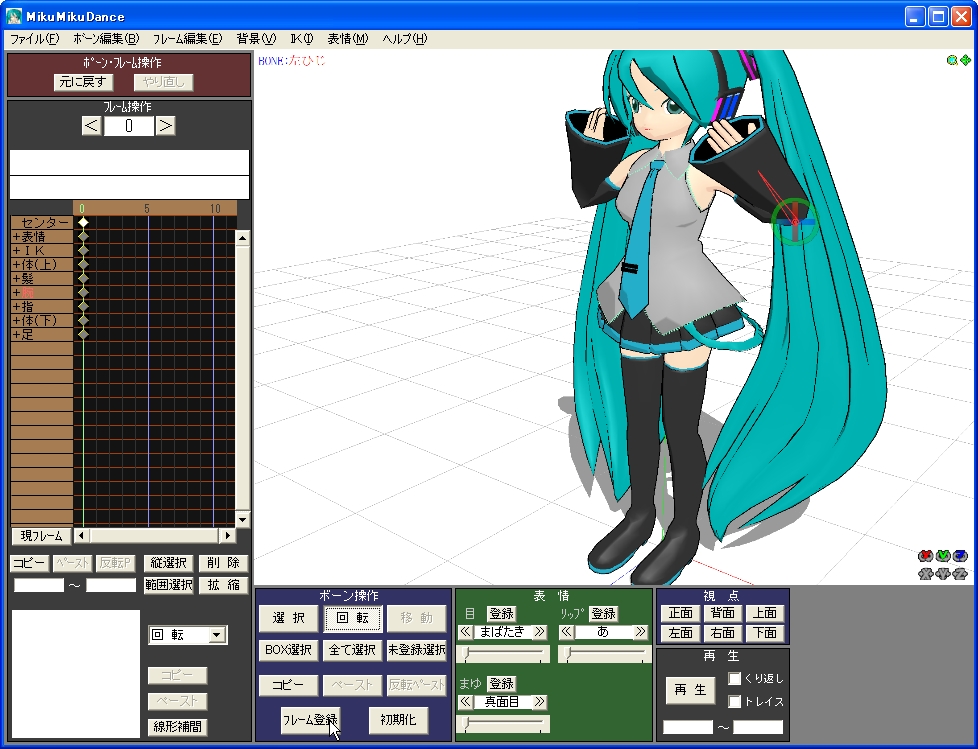Image resolution: width=978 pixels, height=749 pixels.
Task: Open the フレーム編集(E) menu
Action: (187, 39)
